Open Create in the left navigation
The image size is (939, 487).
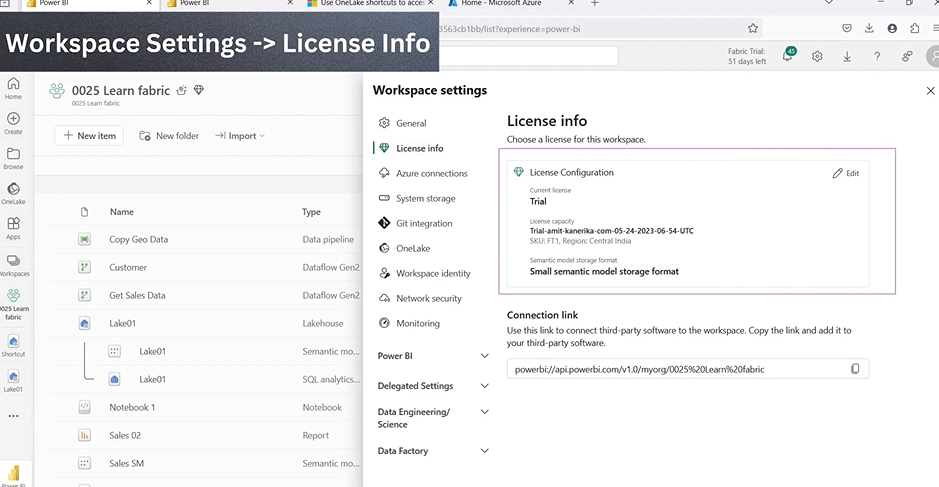click(13, 123)
